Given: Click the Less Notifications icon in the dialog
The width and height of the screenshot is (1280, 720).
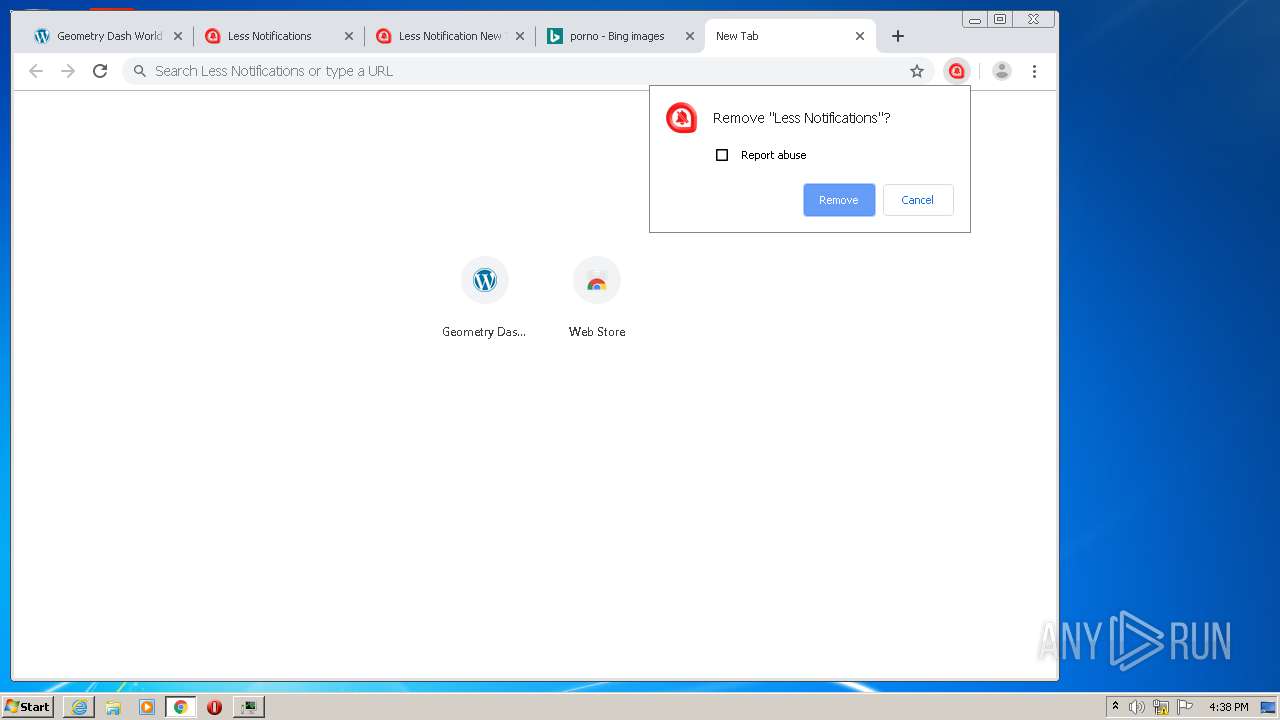Looking at the screenshot, I should pos(682,118).
